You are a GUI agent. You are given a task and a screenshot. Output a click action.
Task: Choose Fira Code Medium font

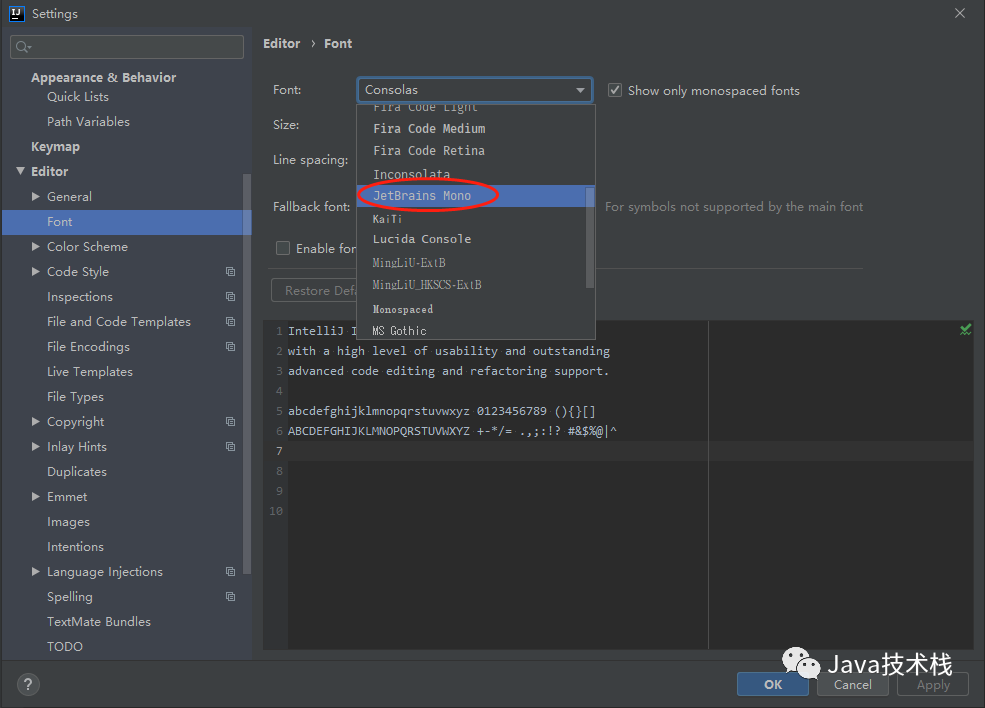click(x=476, y=129)
